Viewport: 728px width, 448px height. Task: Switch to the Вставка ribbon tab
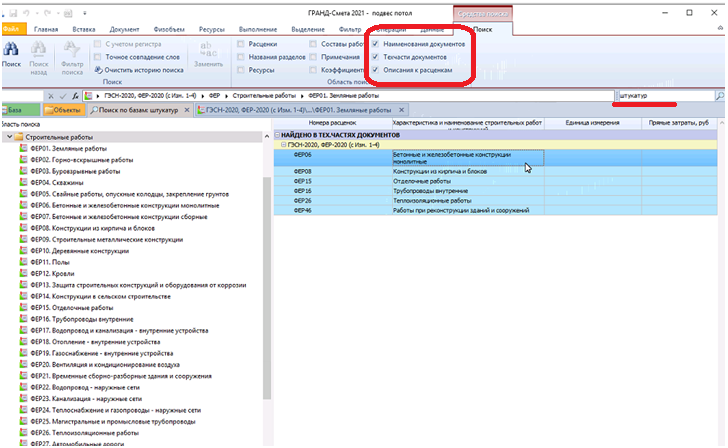click(84, 29)
